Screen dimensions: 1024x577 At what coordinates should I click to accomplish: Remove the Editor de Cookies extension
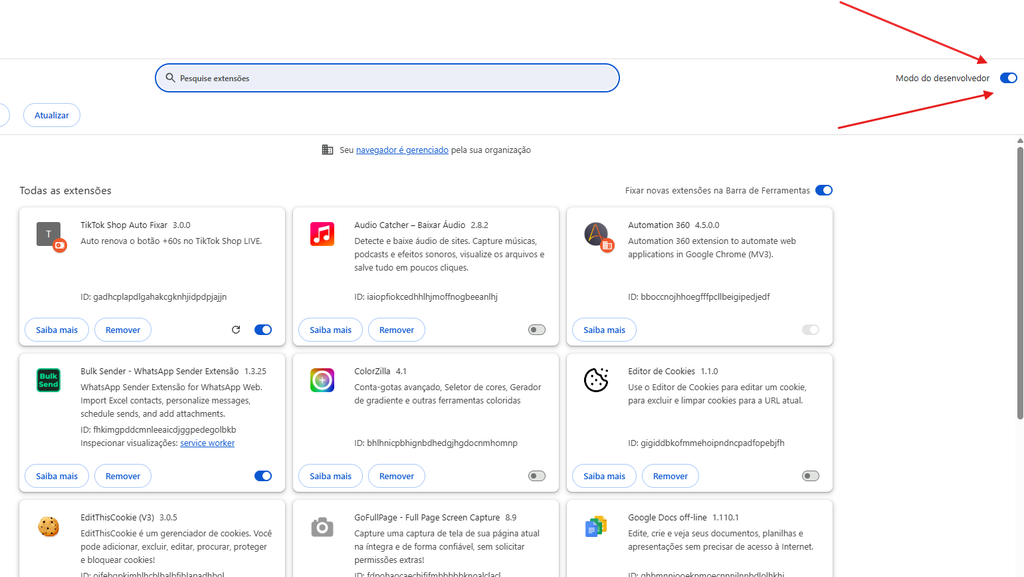670,476
